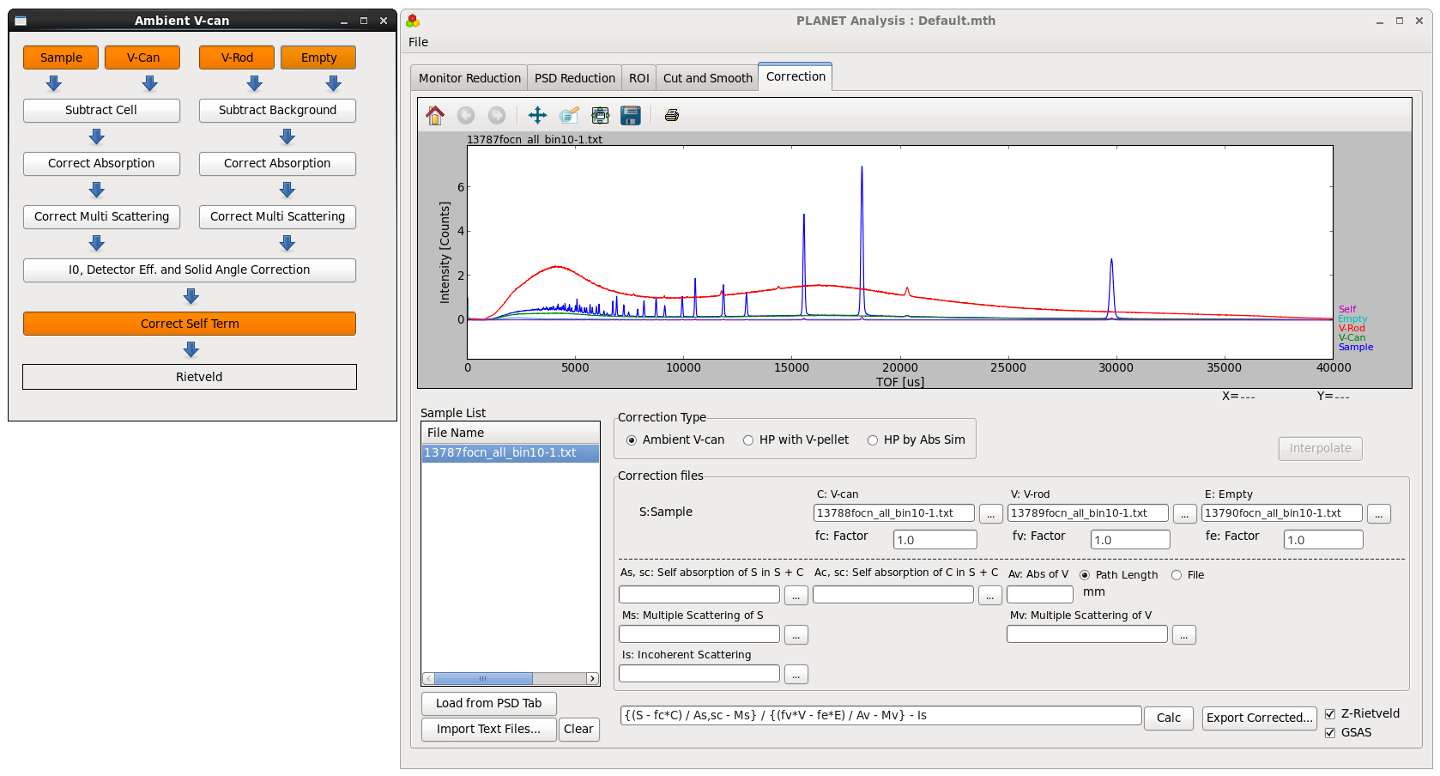Browse for V: V-rod file
Screen dimensions: 1440x776
click(1184, 513)
